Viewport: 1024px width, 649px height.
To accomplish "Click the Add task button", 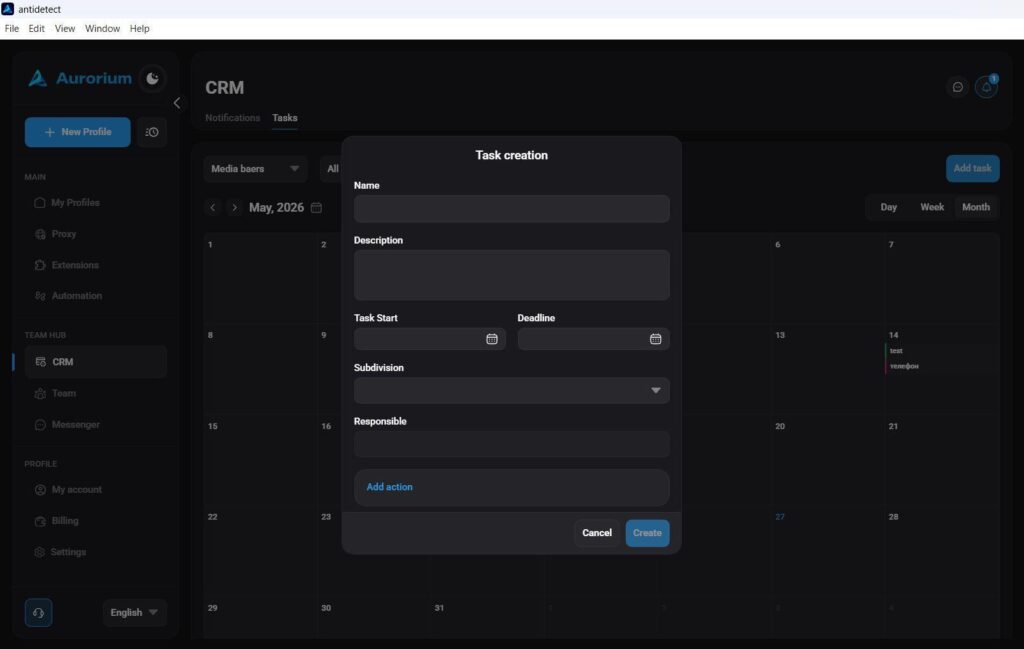I will (972, 168).
